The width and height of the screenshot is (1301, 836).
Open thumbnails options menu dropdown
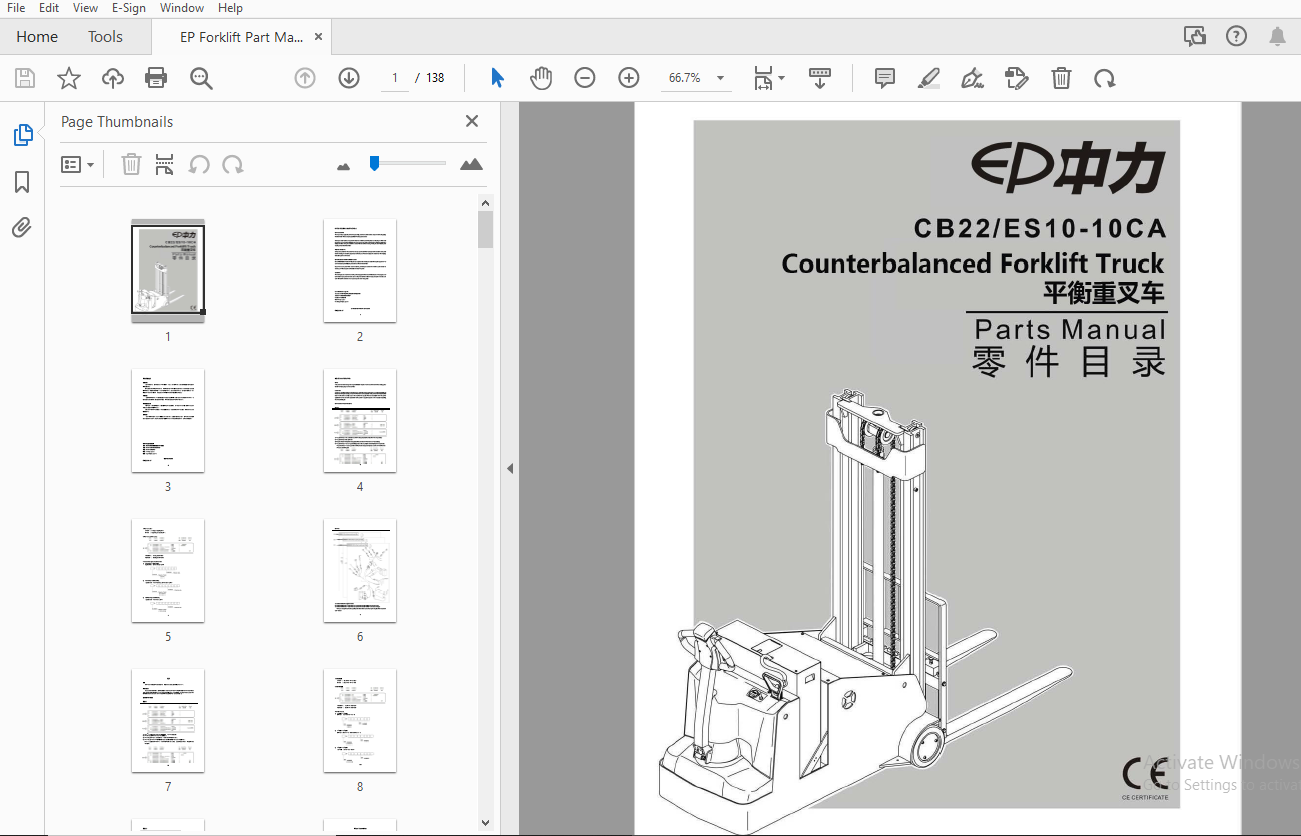coord(78,164)
